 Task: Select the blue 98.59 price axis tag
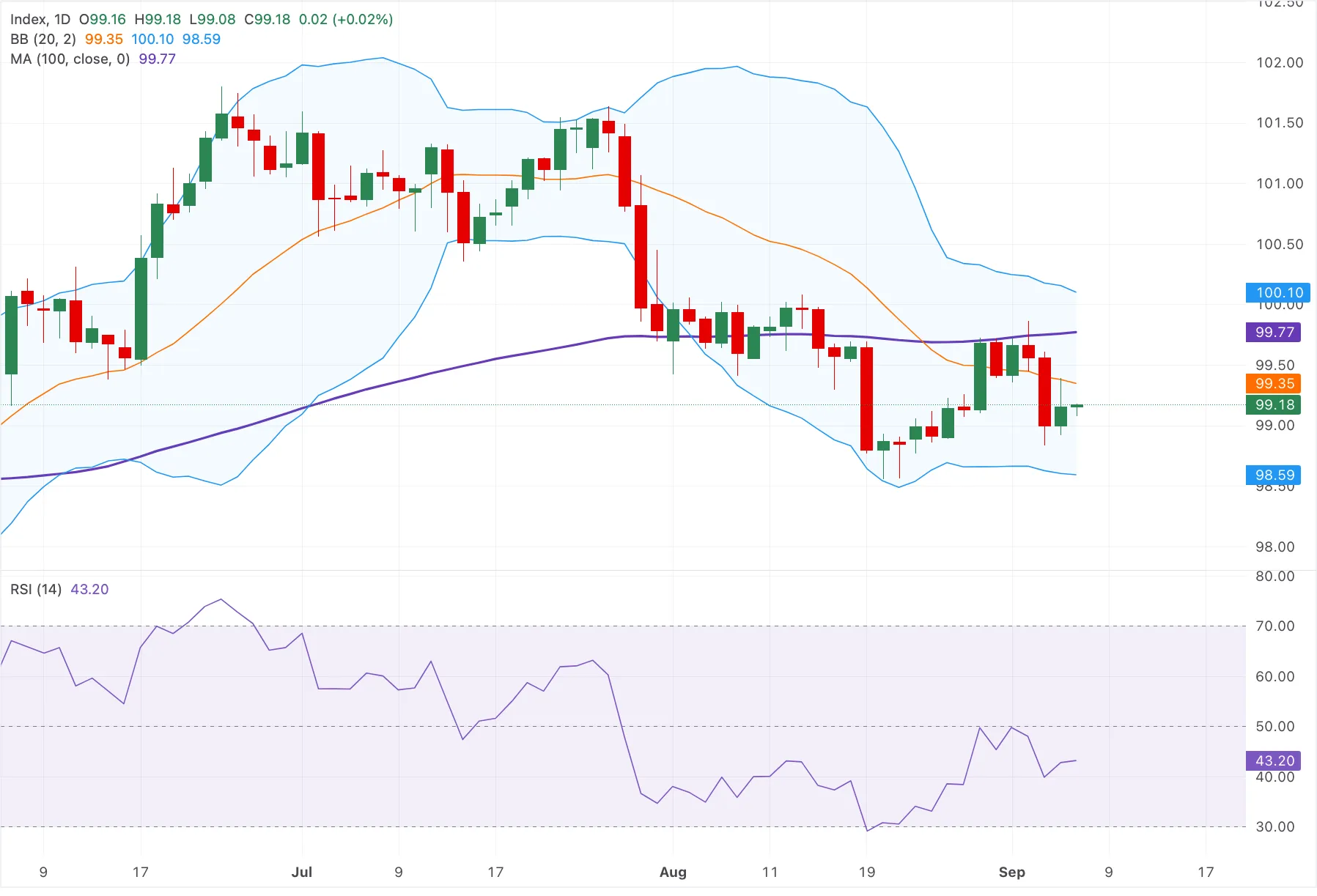1274,475
